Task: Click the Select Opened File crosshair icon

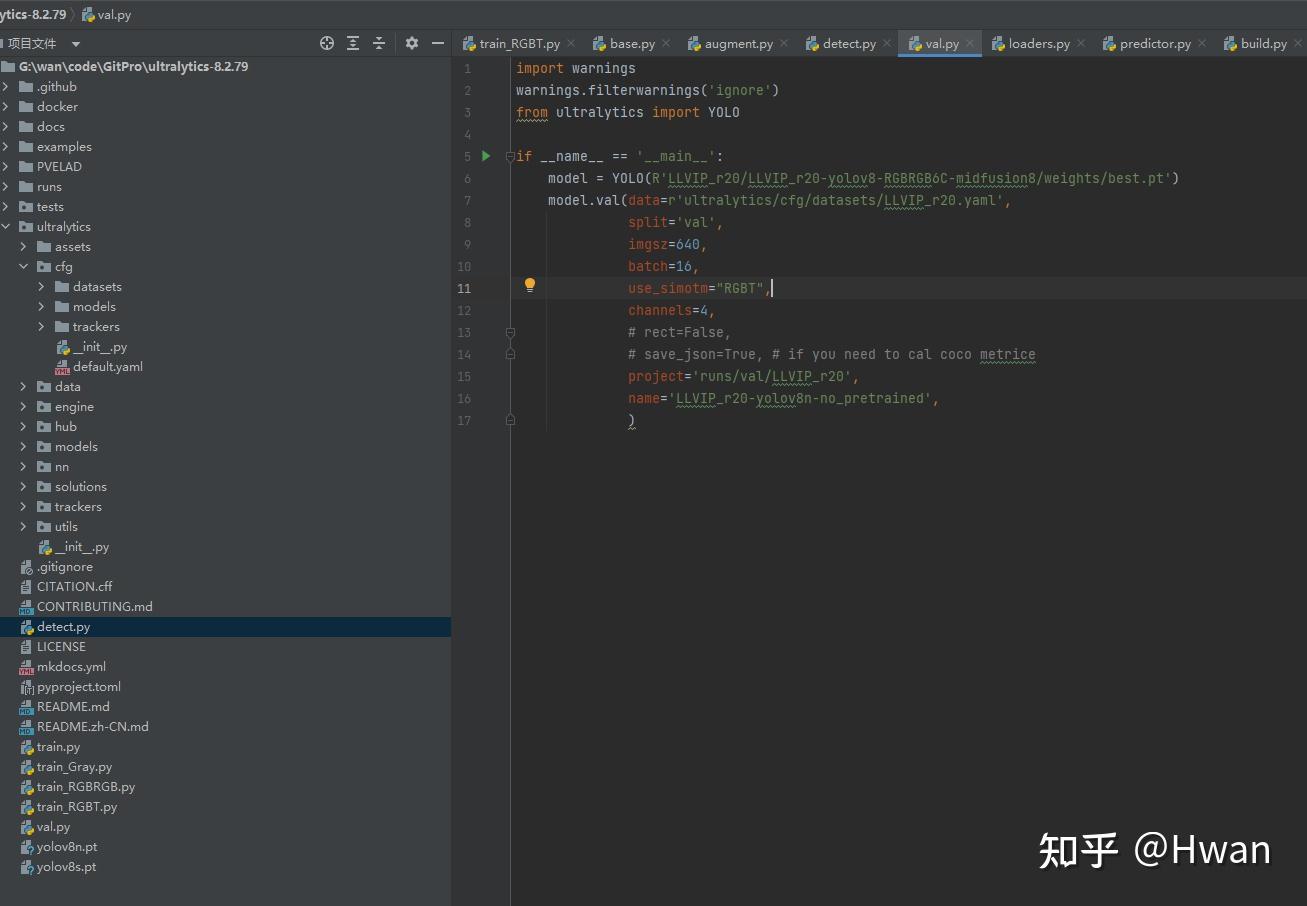Action: point(326,43)
